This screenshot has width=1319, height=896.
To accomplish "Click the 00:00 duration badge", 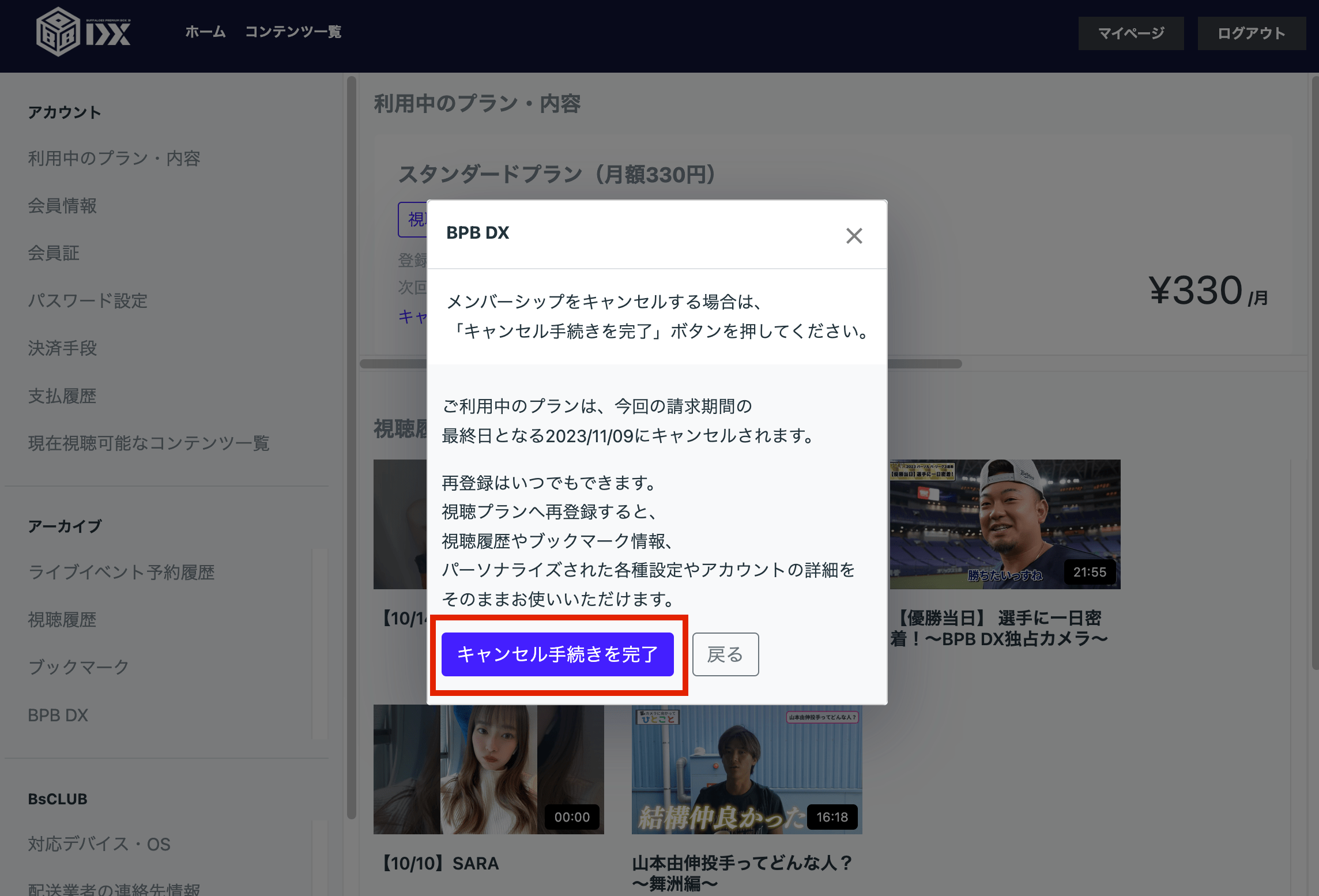I will click(x=572, y=817).
